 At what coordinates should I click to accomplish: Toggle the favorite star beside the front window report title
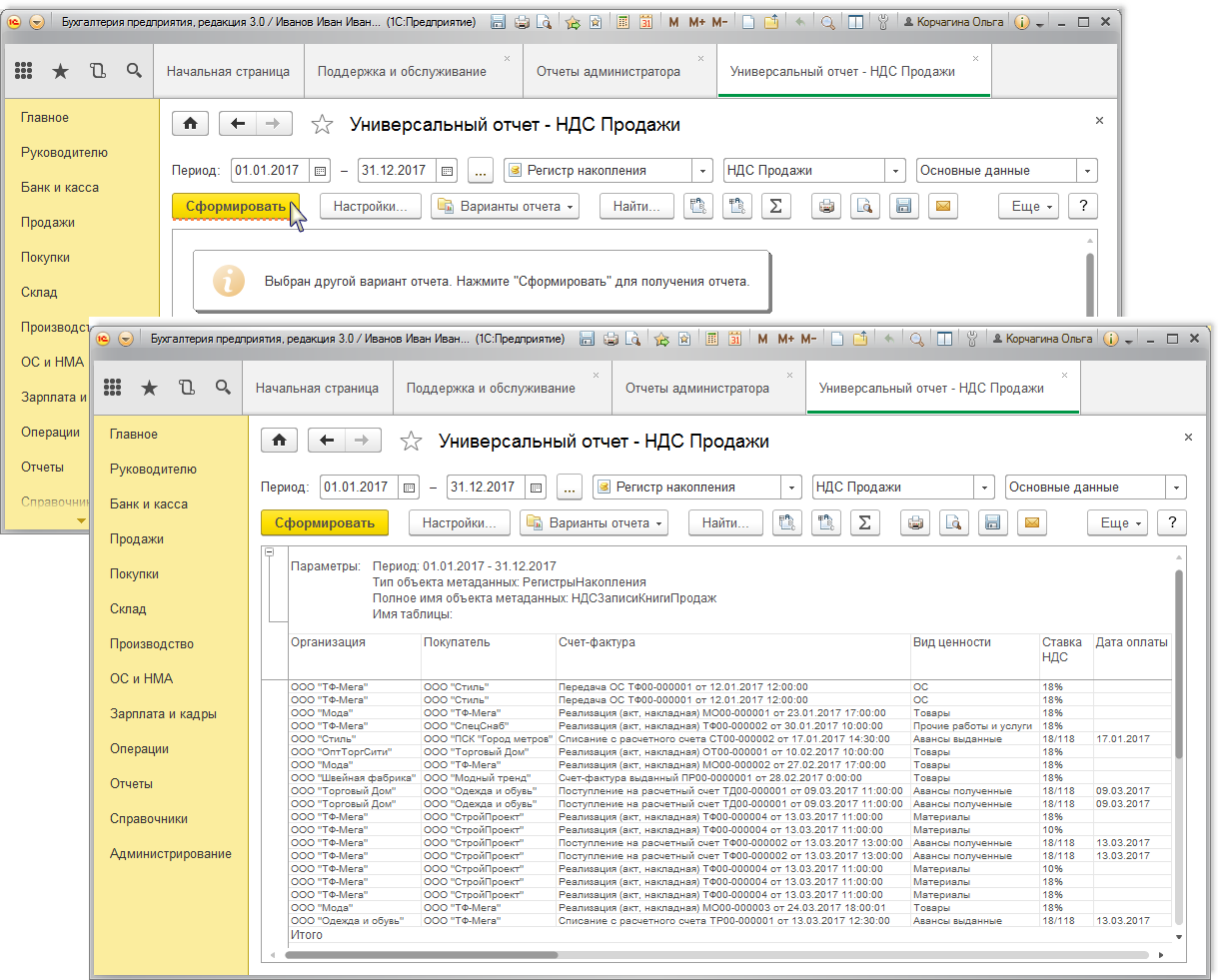pyautogui.click(x=411, y=442)
